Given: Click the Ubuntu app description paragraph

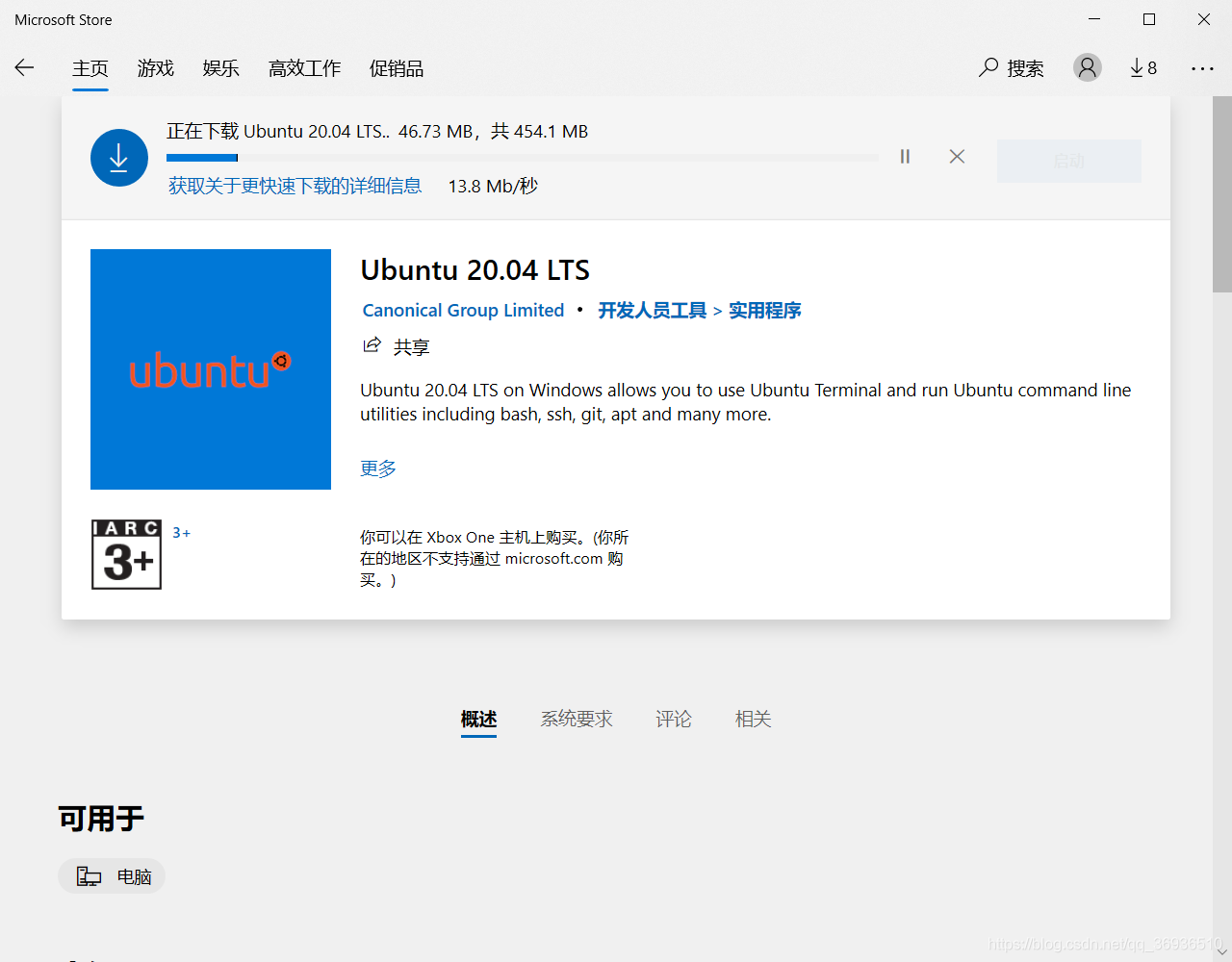Looking at the screenshot, I should 746,402.
